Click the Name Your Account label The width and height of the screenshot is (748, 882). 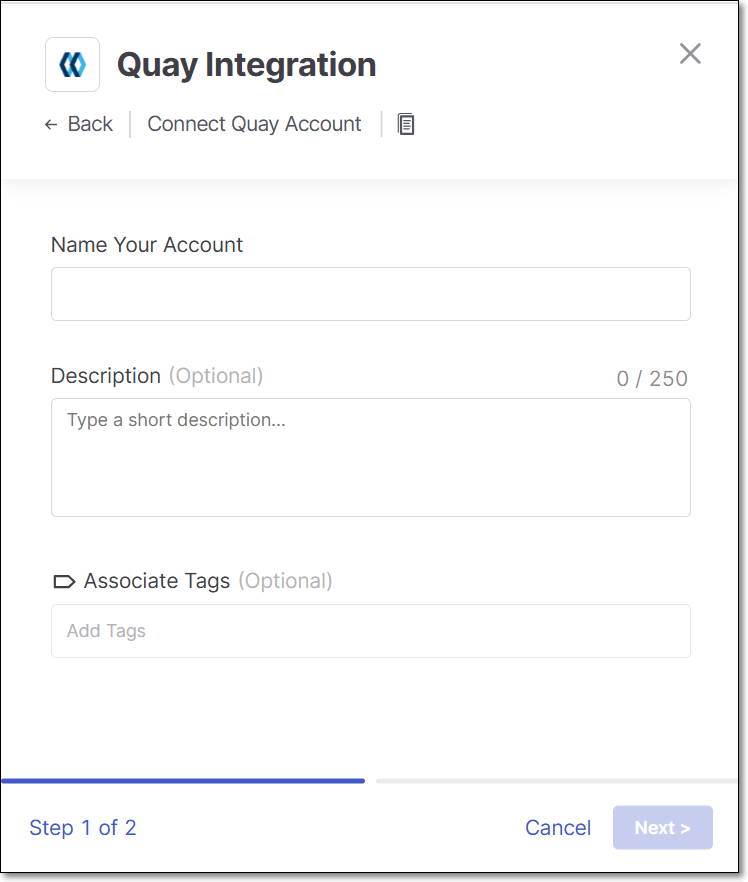(x=147, y=245)
